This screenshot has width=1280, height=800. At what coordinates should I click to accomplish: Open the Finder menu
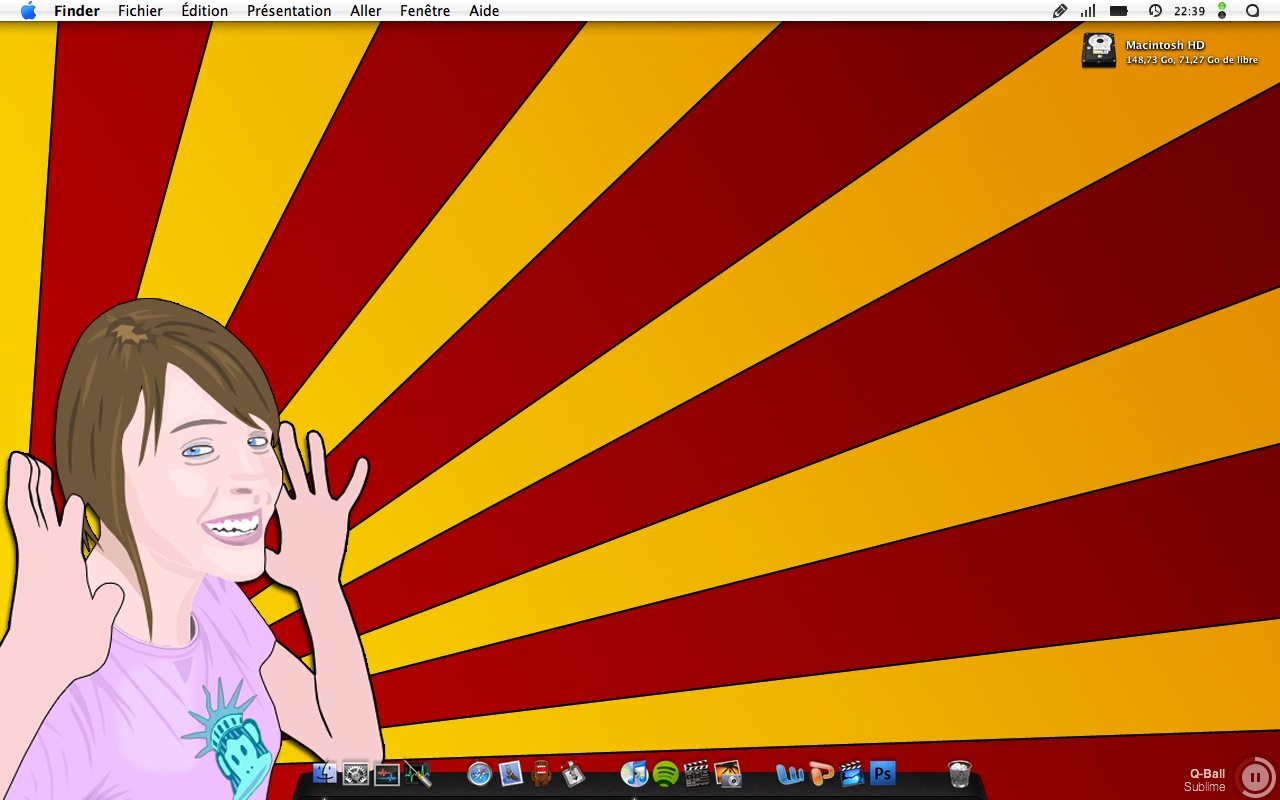tap(77, 11)
